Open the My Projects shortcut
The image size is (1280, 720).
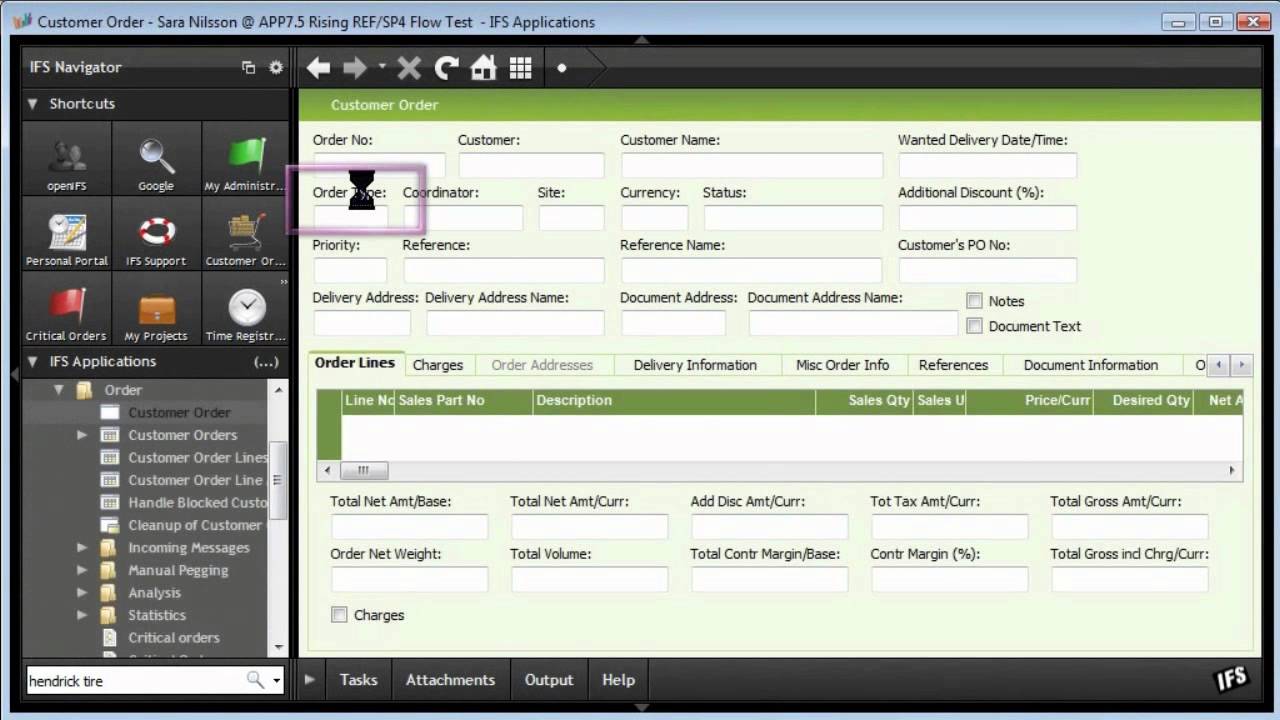pyautogui.click(x=156, y=310)
